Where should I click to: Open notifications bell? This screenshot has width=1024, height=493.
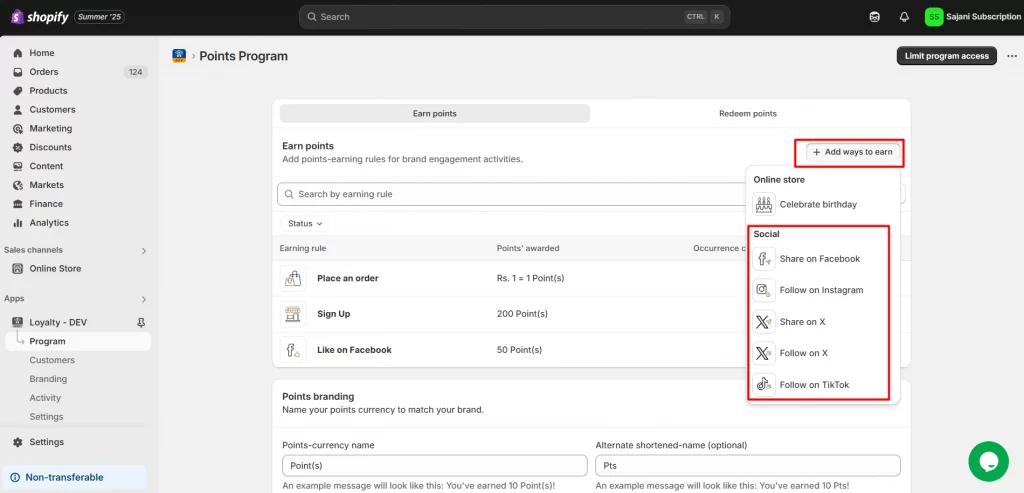[904, 17]
